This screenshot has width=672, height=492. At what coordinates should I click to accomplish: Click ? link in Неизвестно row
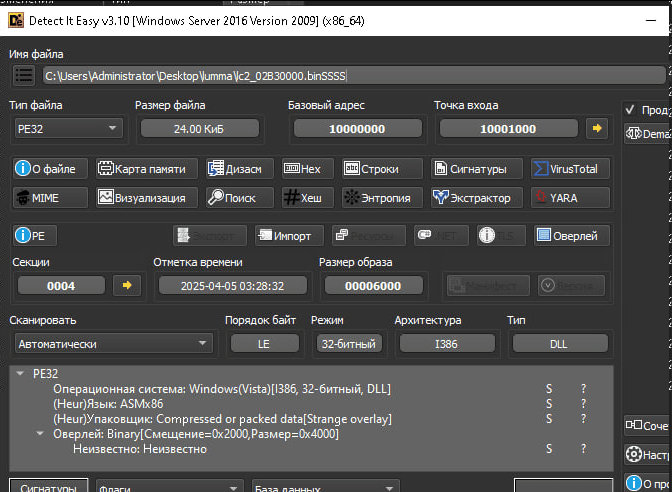(x=583, y=449)
